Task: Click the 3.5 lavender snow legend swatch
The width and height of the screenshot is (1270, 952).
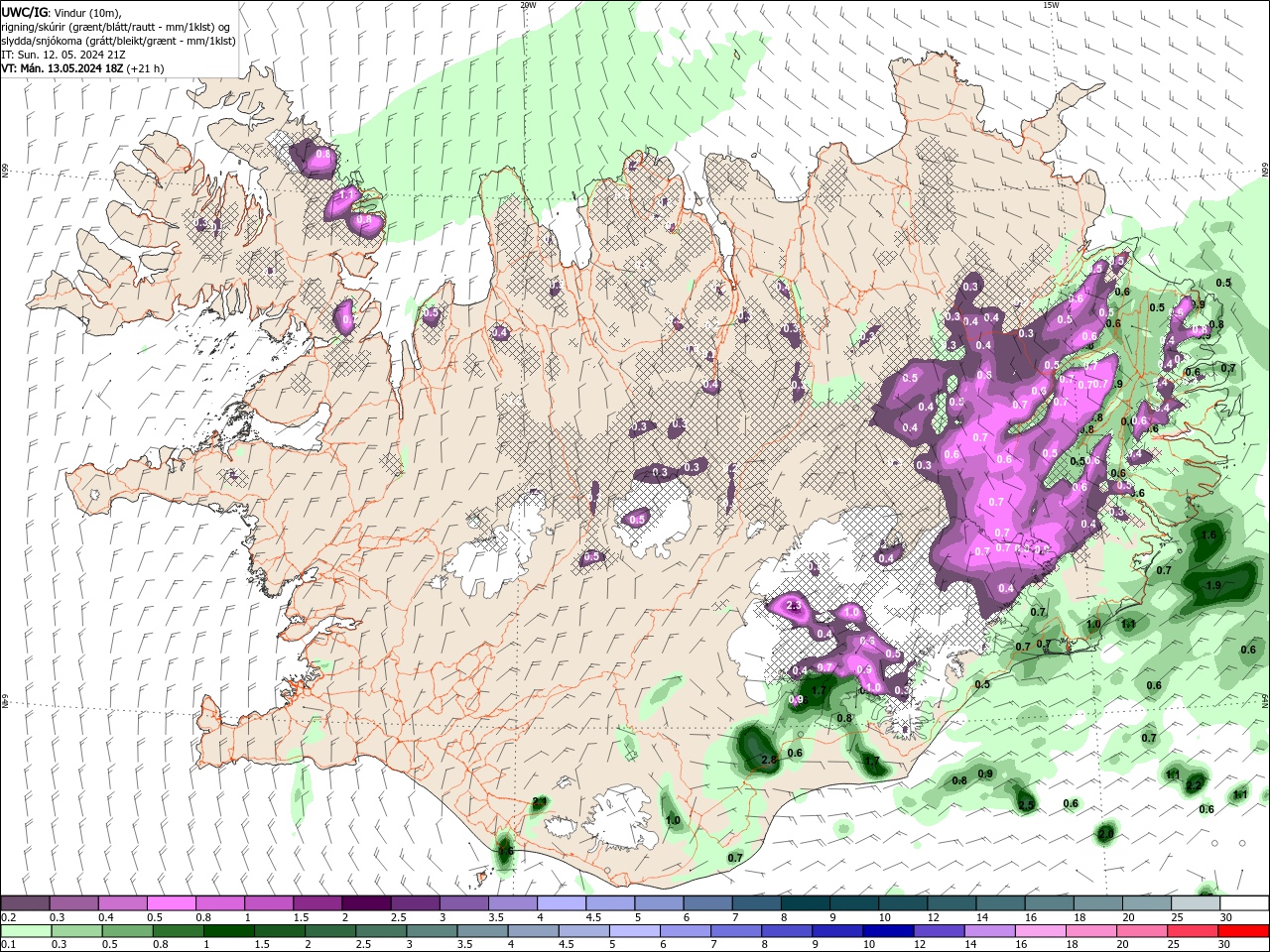Action: point(511,902)
